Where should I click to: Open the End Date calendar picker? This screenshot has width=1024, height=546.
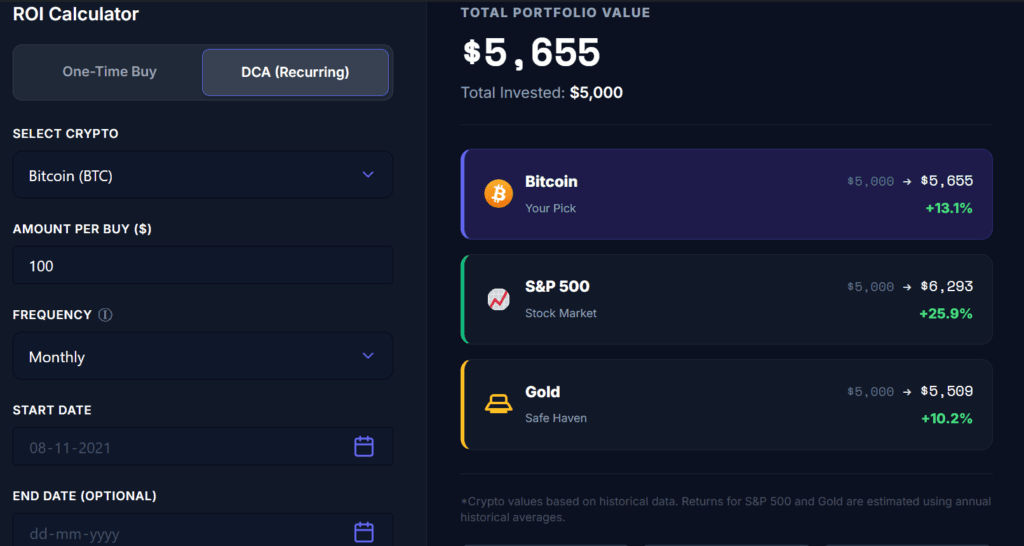364,532
